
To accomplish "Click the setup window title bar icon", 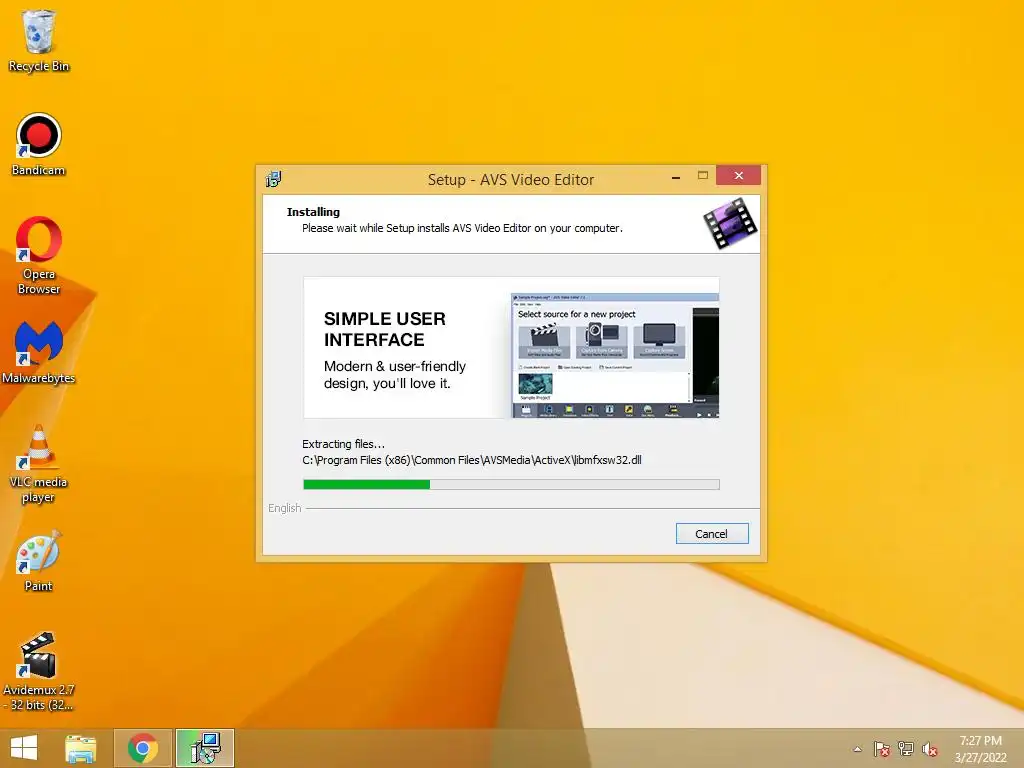I will click(274, 179).
